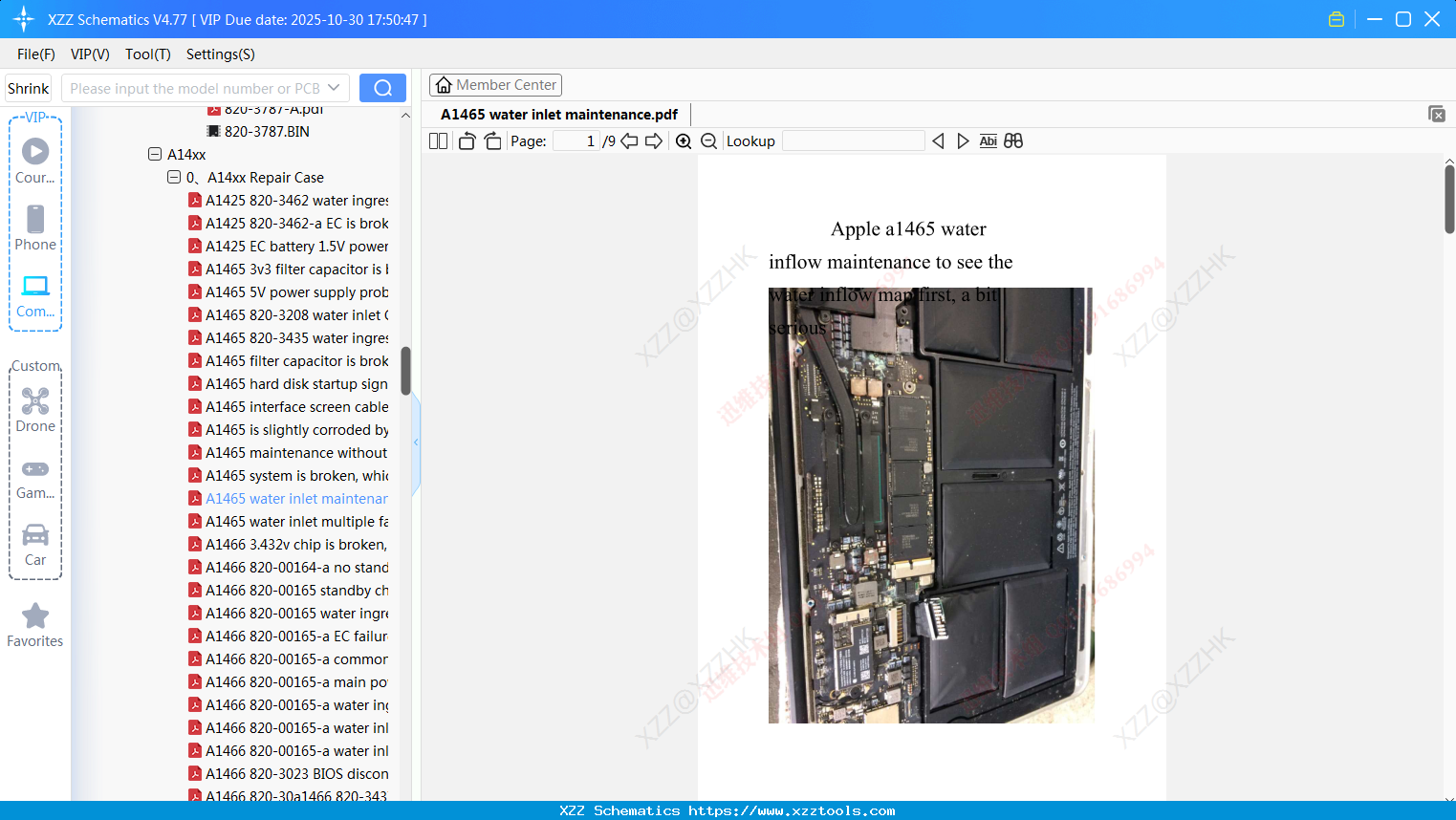
Task: Toggle the Abi whole-word match icon
Action: point(989,141)
